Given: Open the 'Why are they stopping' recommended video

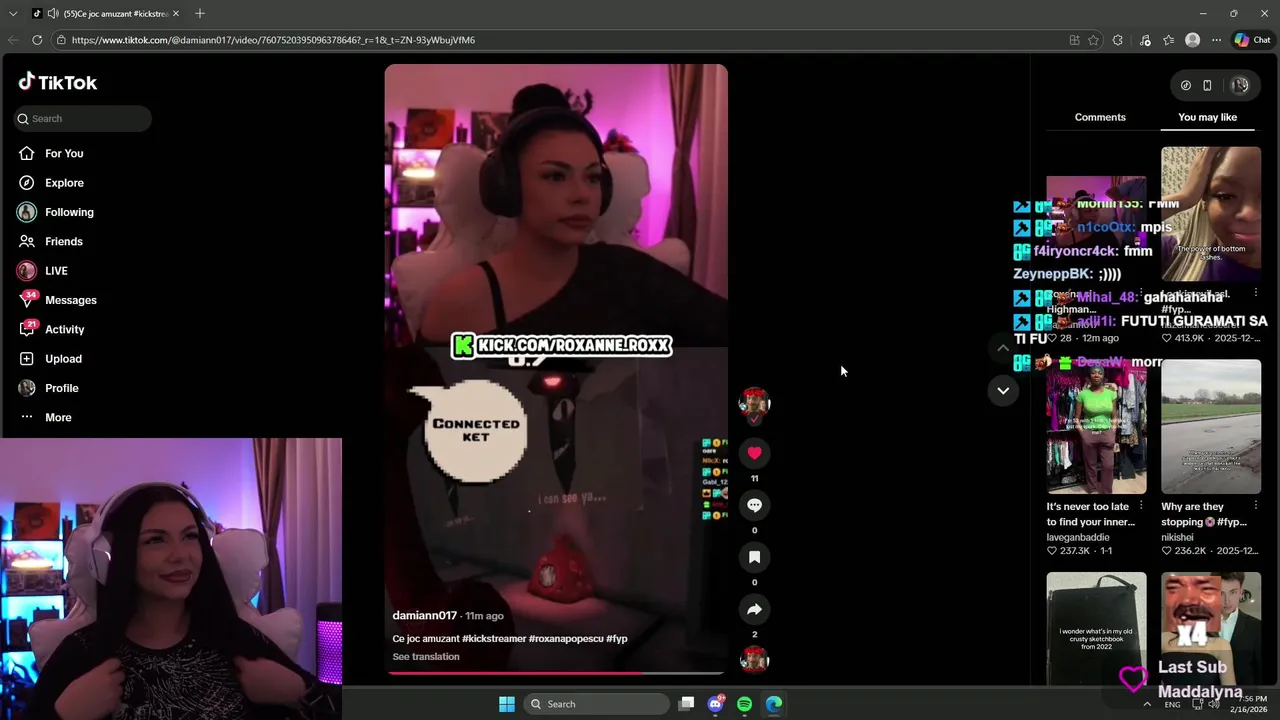Looking at the screenshot, I should [1211, 427].
